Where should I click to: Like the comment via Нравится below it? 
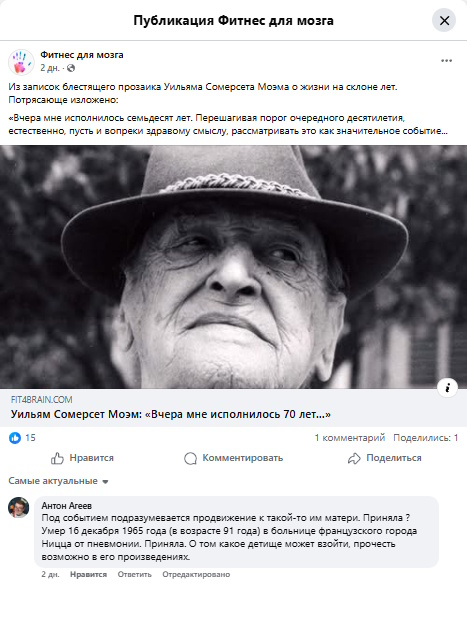[x=88, y=574]
